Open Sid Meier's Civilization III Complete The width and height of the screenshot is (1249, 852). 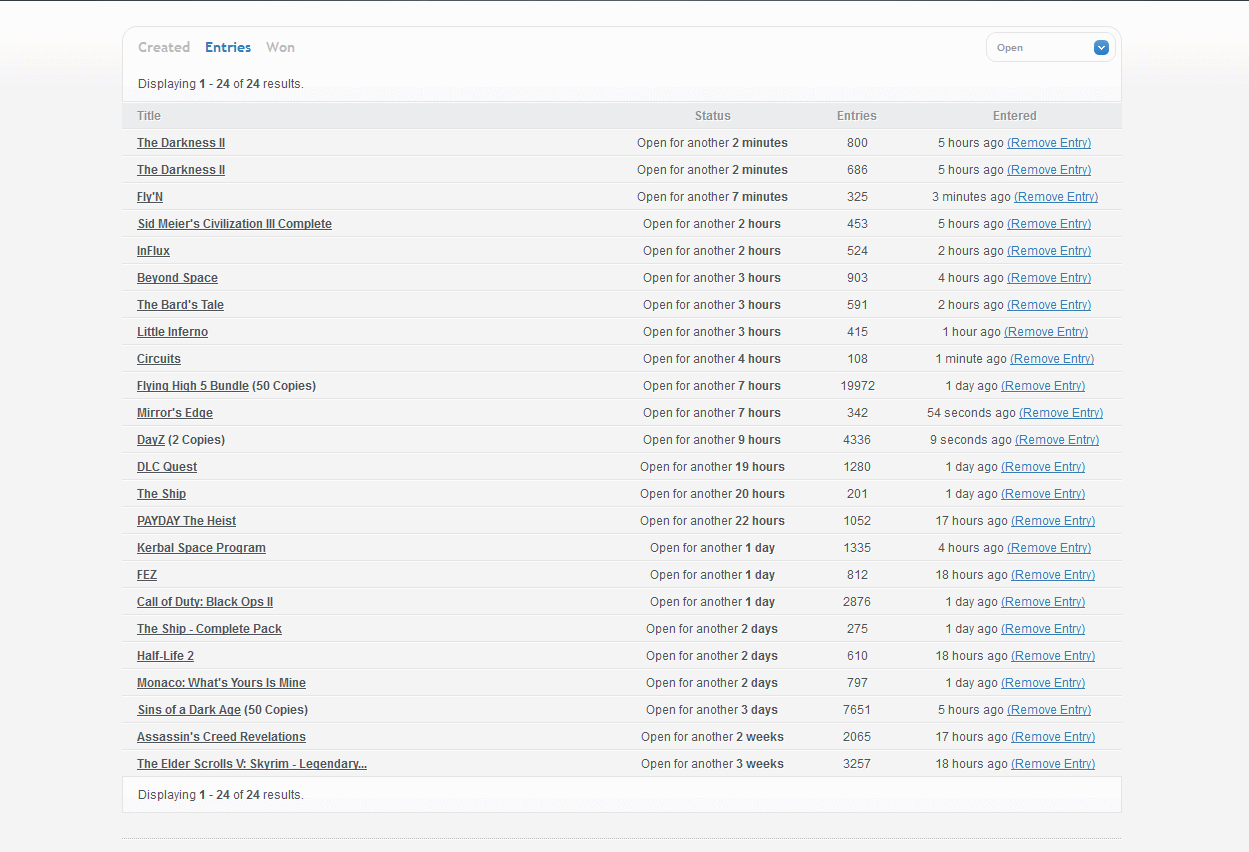click(x=234, y=224)
